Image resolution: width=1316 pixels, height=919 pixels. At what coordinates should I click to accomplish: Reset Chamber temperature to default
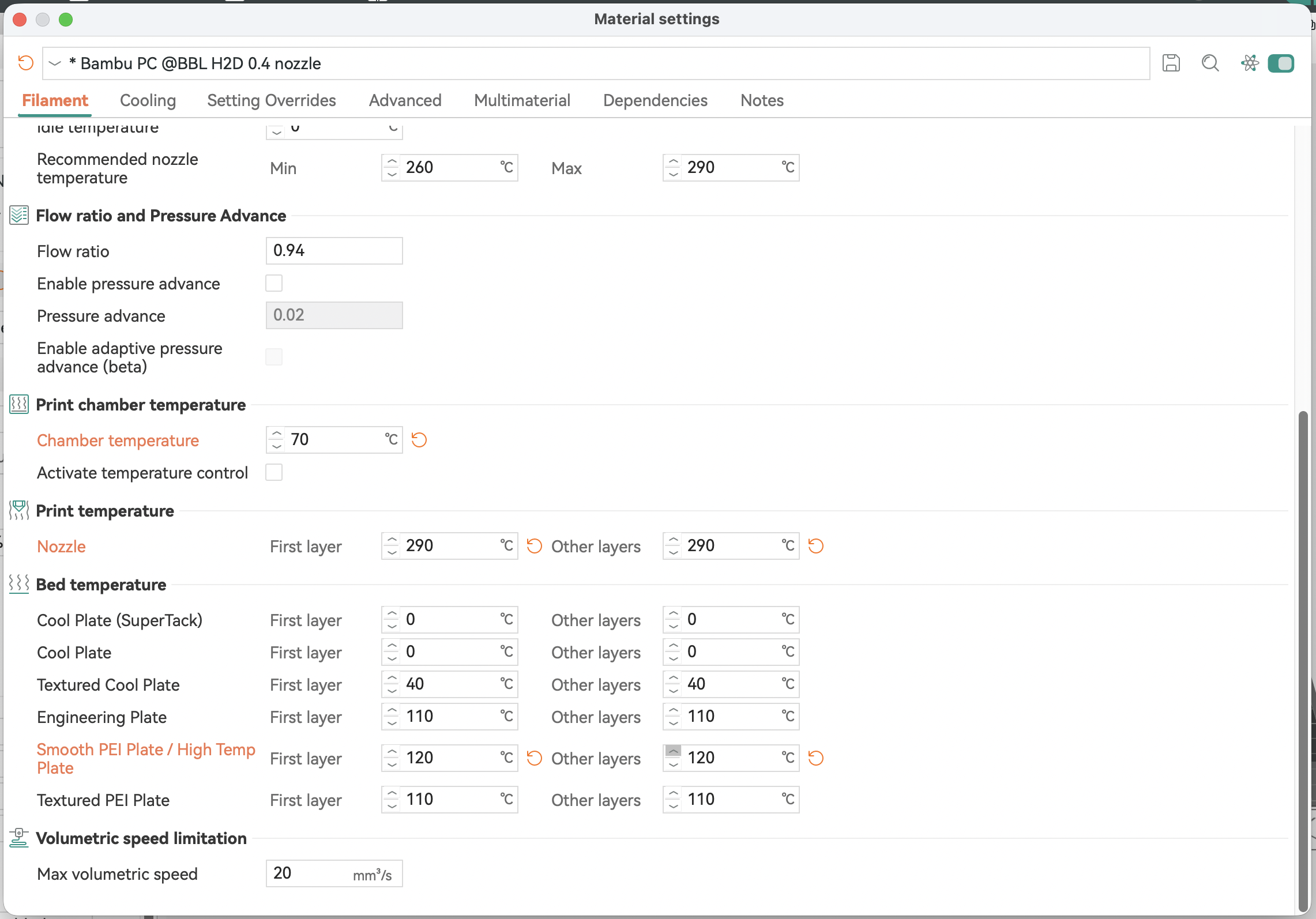click(419, 440)
